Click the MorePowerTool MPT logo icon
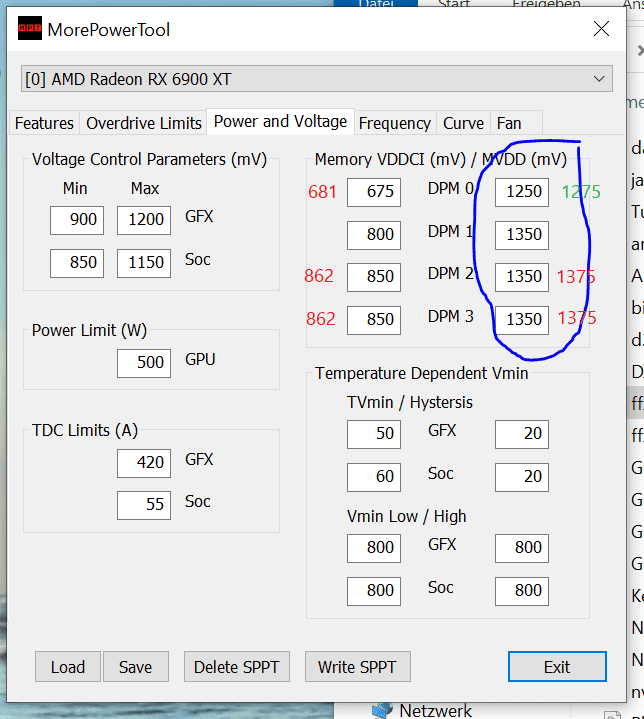644x719 pixels. coord(30,28)
